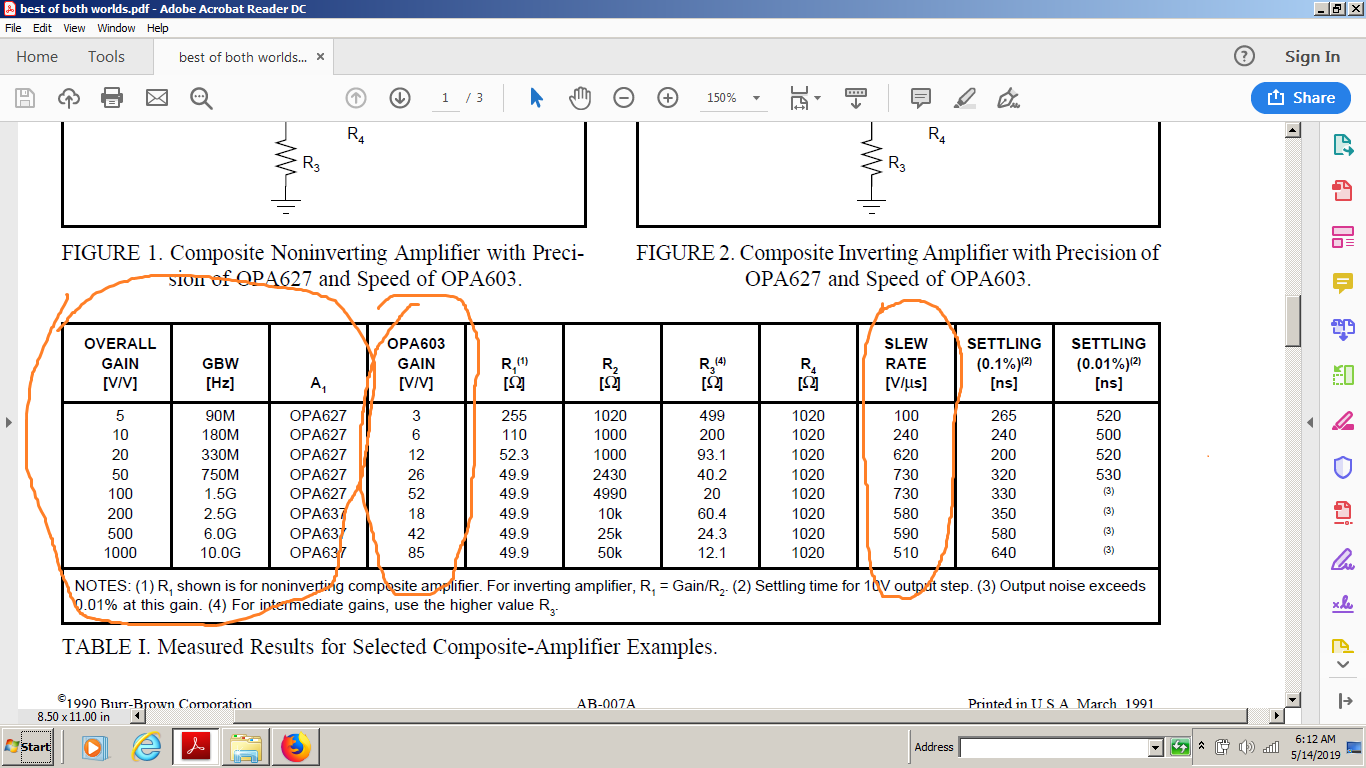Screen dimensions: 1366x768
Task: Open Combine Files tool in sidebar
Action: (x=1343, y=328)
